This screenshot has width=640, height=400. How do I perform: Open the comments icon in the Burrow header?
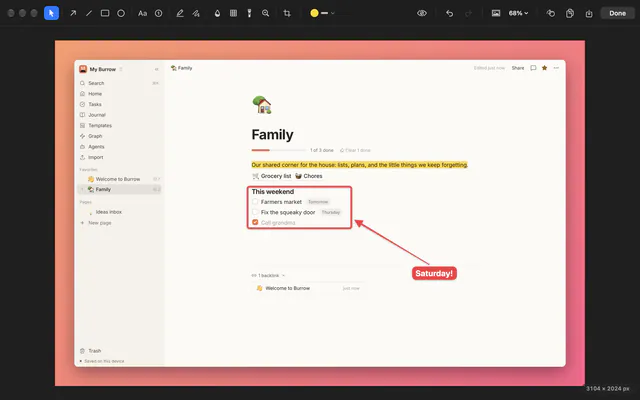click(x=533, y=68)
